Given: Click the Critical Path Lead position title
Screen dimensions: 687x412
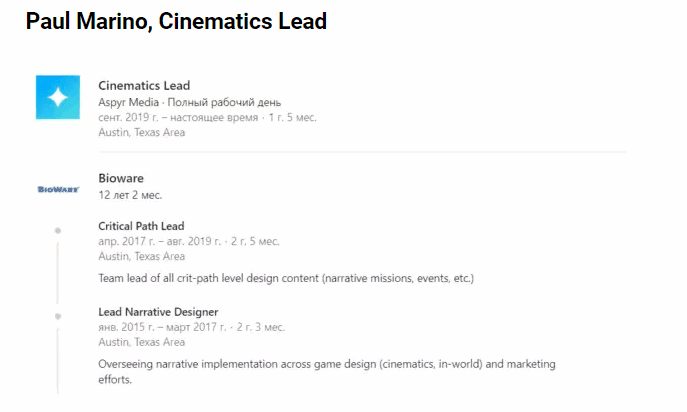Looking at the screenshot, I should tap(141, 226).
